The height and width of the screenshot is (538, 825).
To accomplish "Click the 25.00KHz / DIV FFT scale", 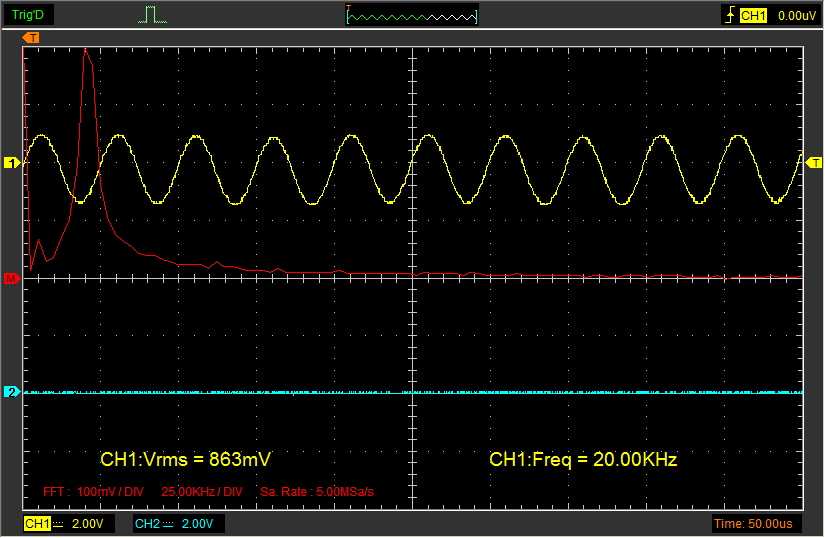I will tap(202, 492).
